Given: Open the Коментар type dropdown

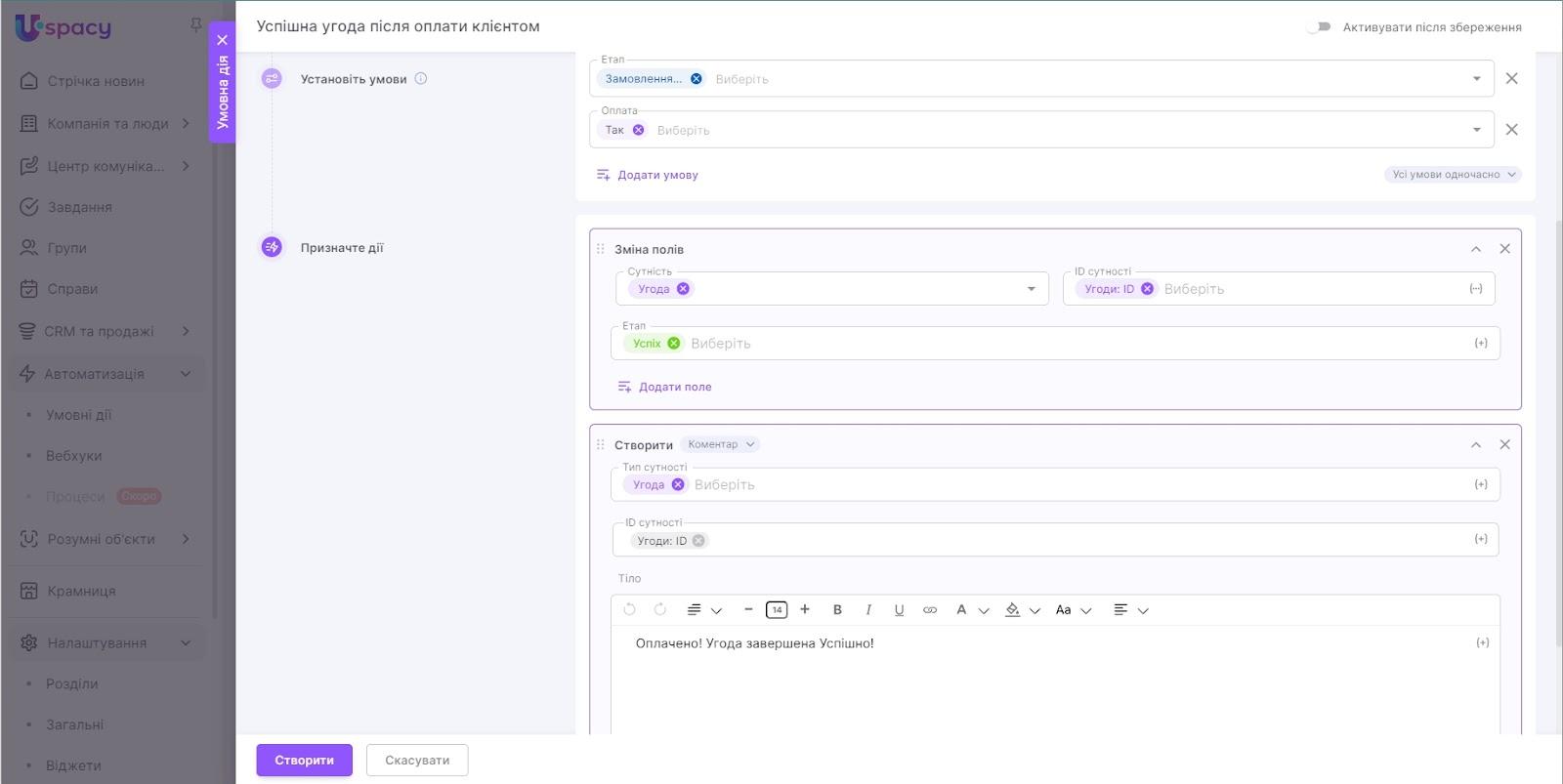Looking at the screenshot, I should coord(720,444).
